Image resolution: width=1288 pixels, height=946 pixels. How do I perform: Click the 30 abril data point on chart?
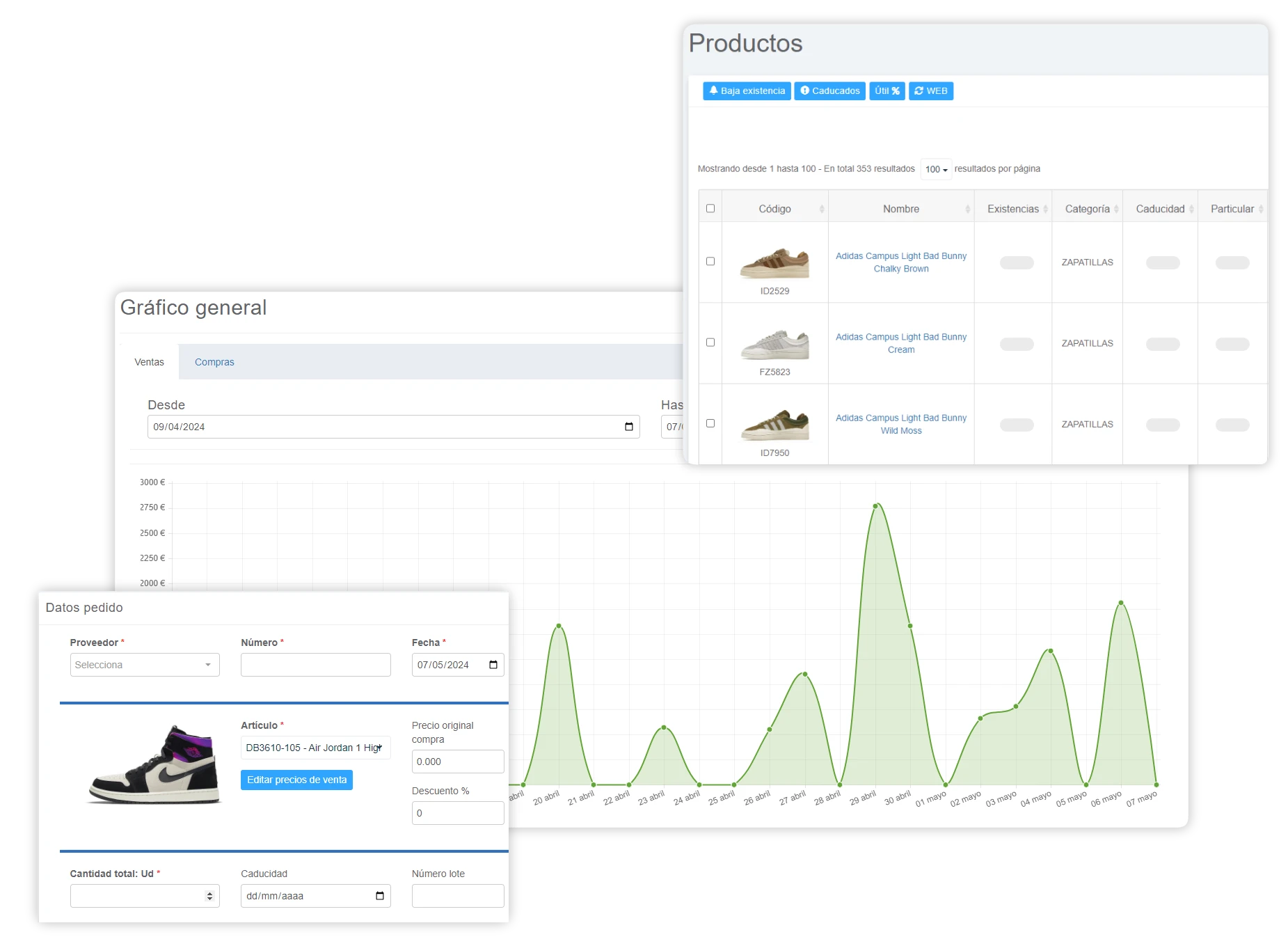(910, 626)
